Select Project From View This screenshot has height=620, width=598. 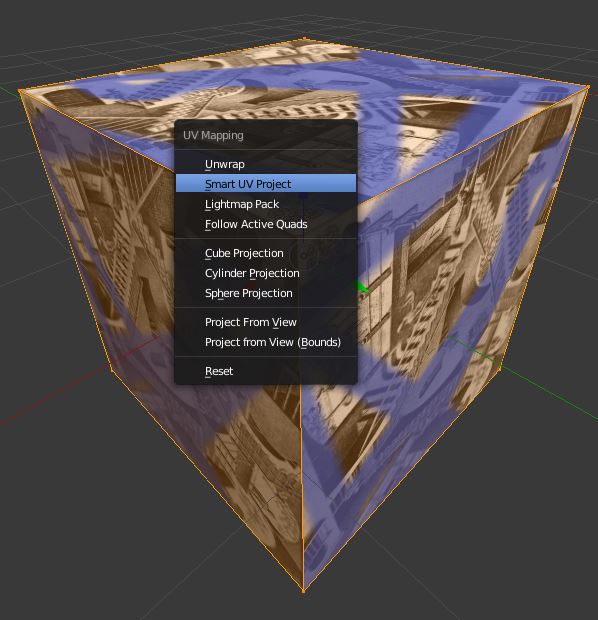click(266, 322)
